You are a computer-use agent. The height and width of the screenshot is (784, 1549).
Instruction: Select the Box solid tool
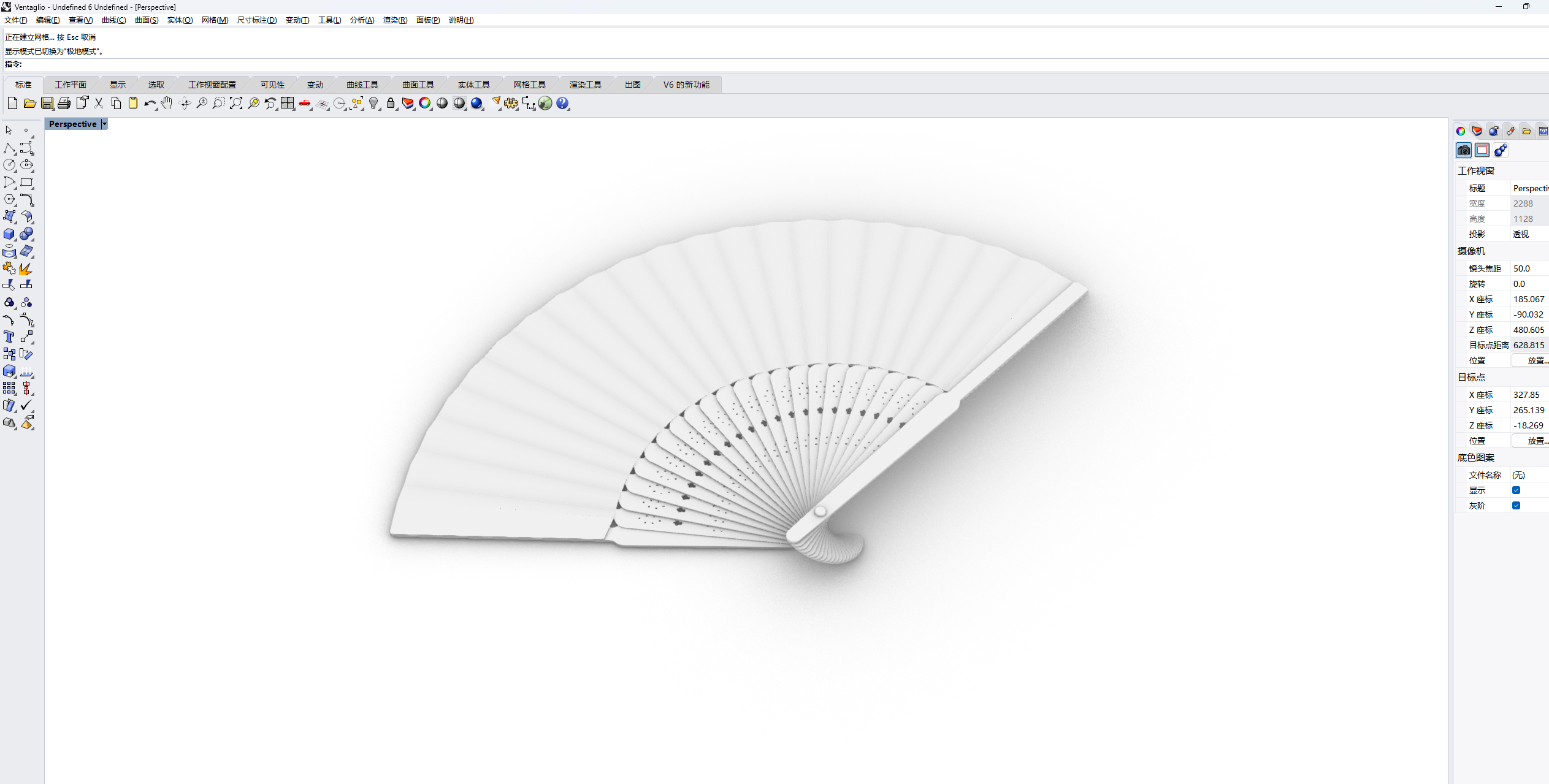9,234
